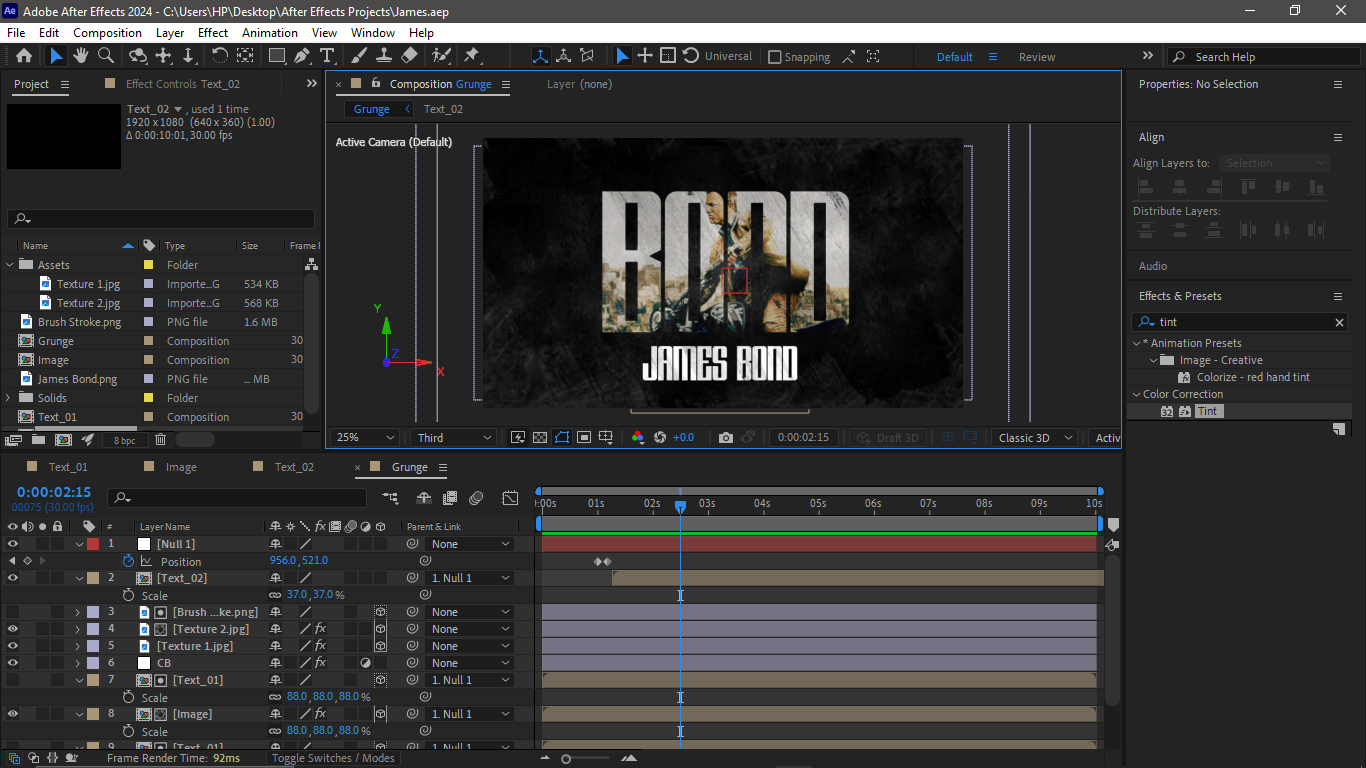Click the Search Help field

[1265, 57]
